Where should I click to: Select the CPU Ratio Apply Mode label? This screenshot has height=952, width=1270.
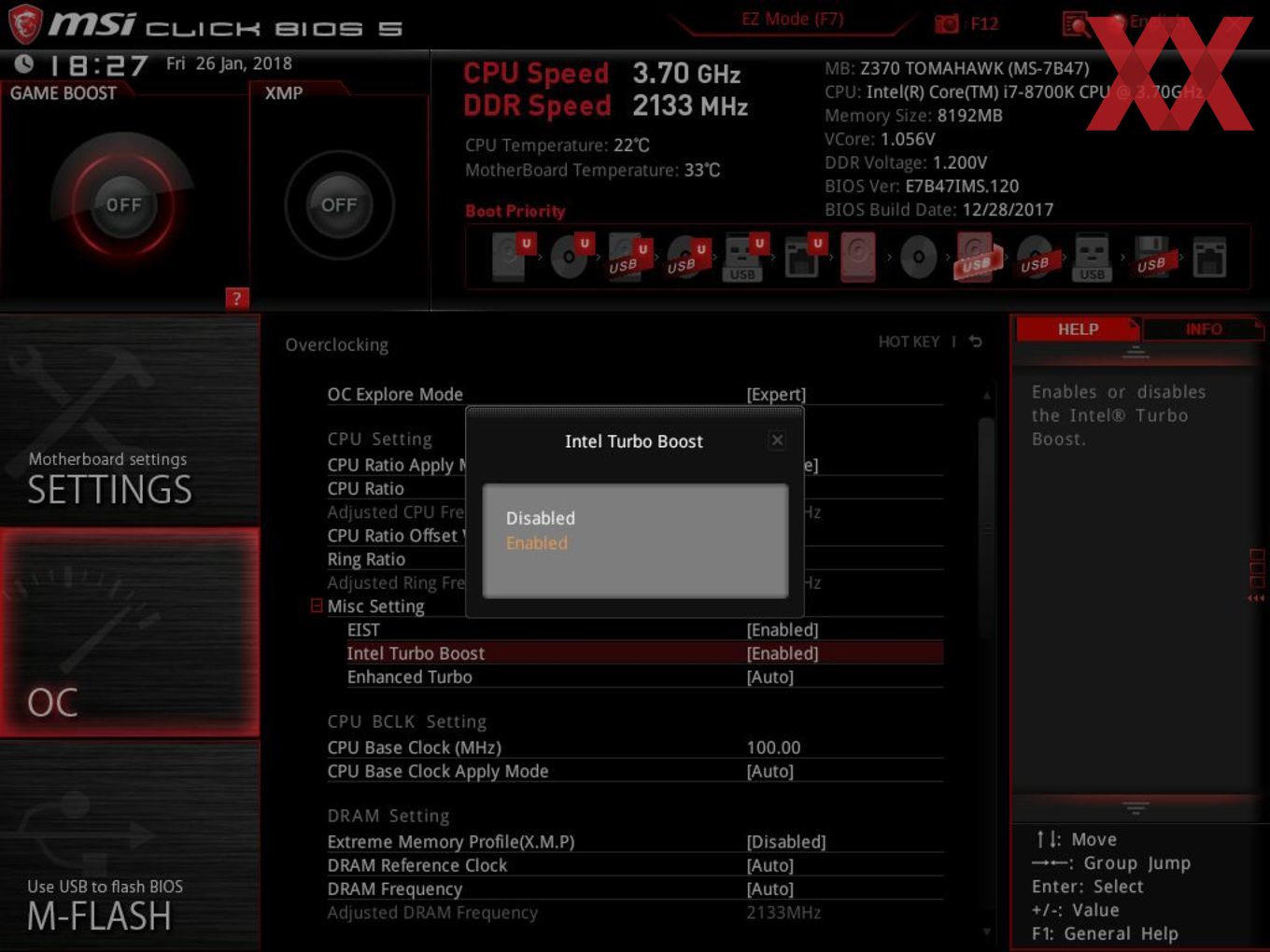click(x=397, y=465)
